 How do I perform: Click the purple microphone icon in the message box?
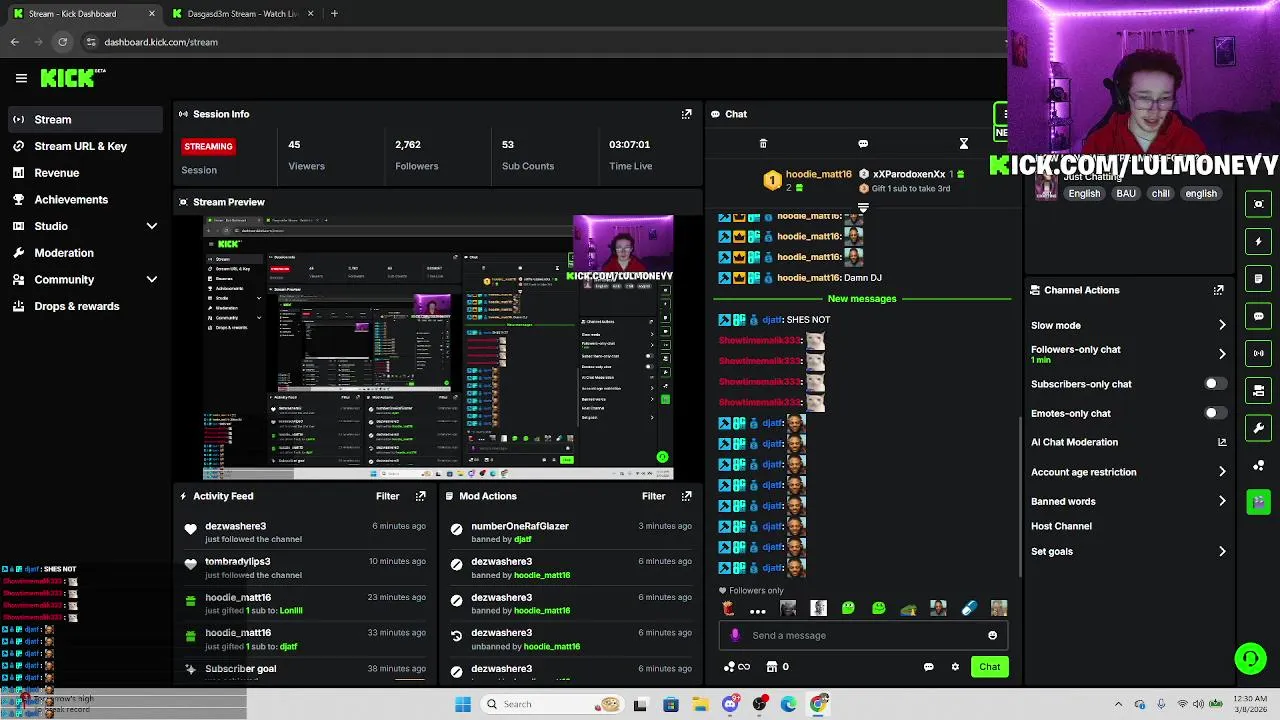tap(735, 635)
